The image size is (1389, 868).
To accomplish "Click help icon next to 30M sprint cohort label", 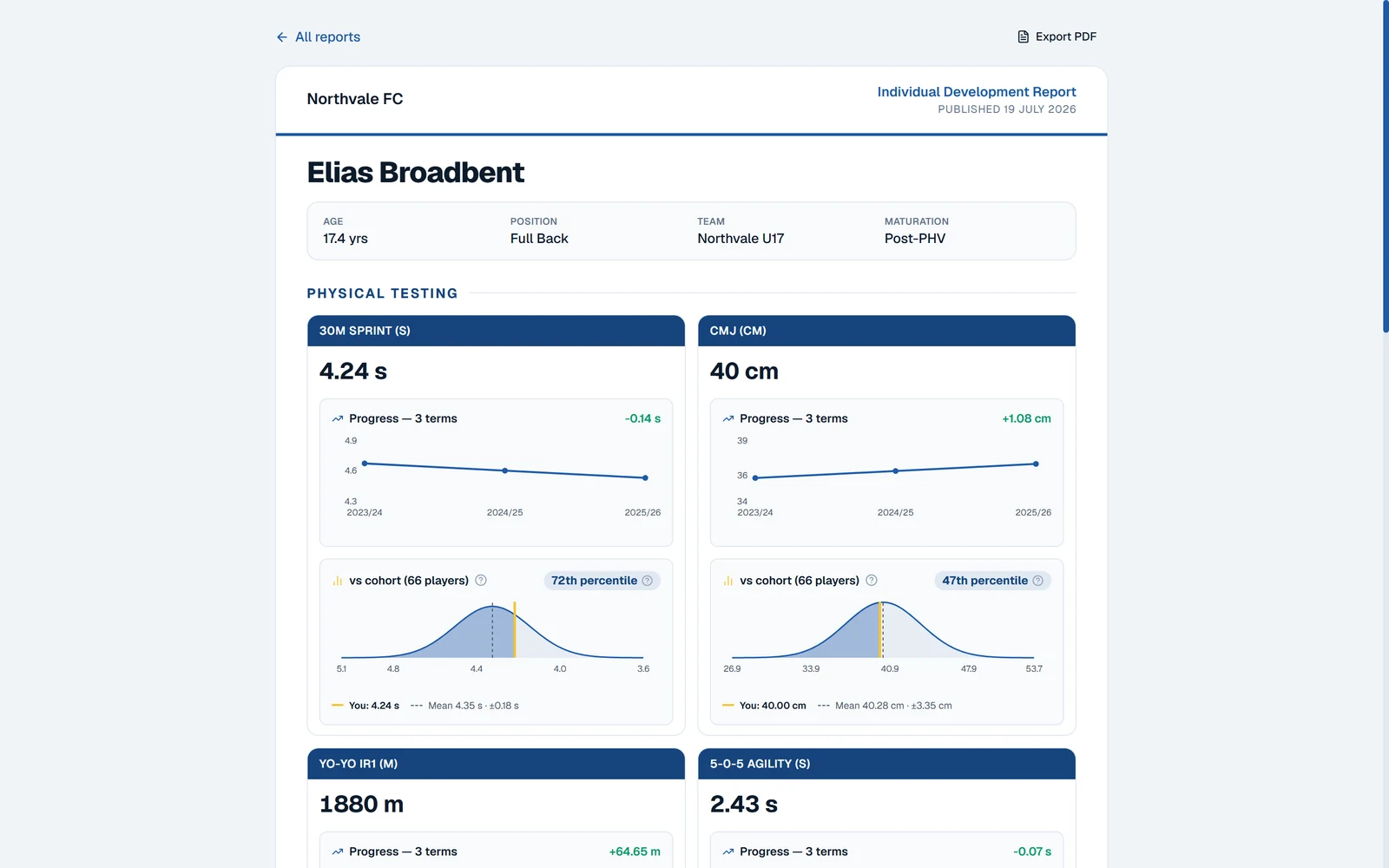I will (481, 581).
